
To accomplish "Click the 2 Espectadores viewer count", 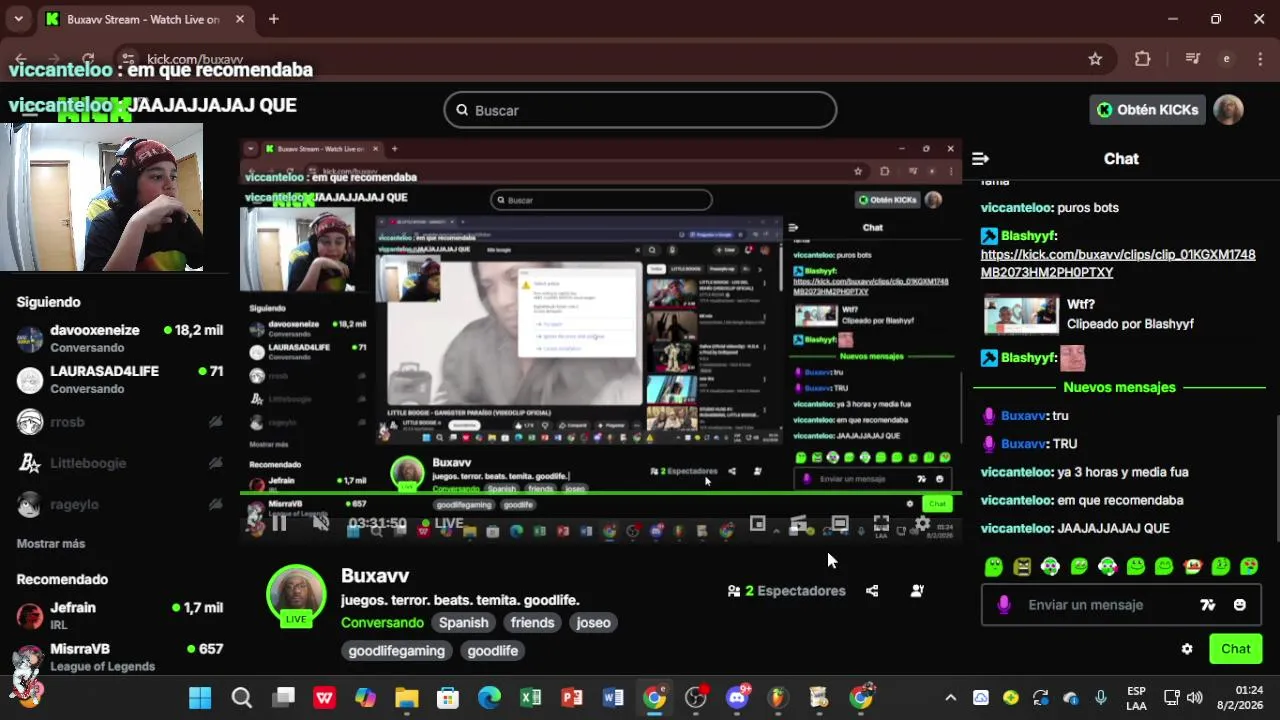I will [787, 591].
